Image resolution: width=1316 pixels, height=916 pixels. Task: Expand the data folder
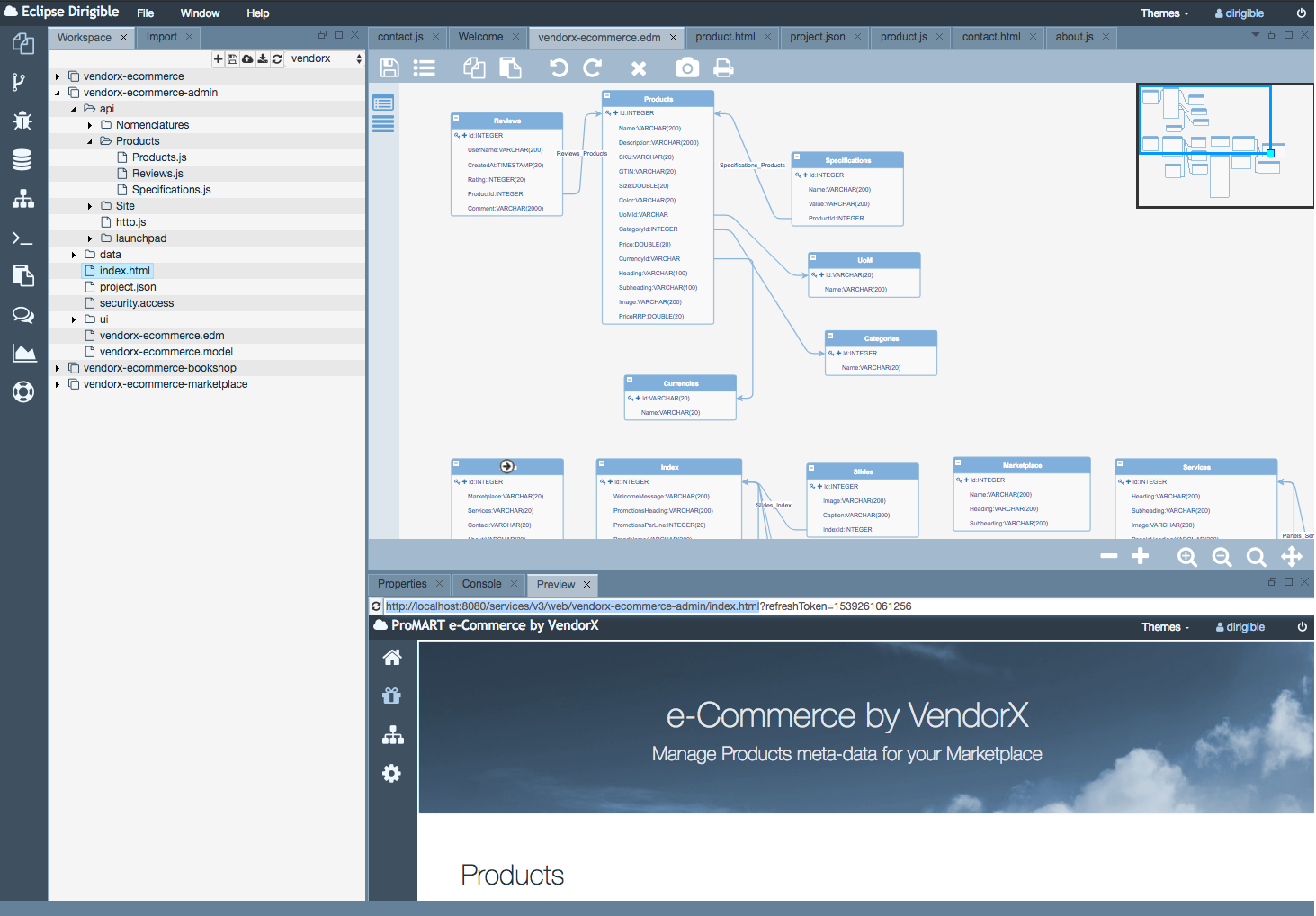tap(74, 255)
